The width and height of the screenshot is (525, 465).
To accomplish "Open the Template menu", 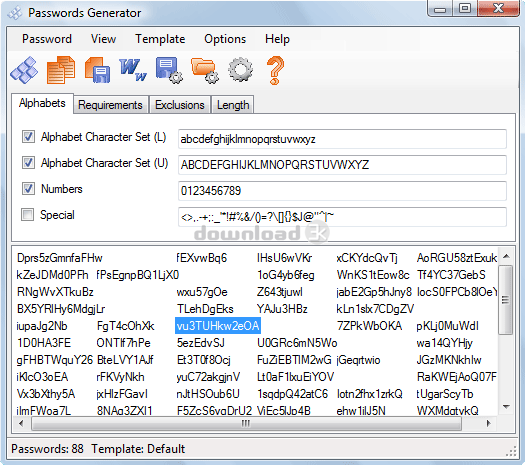I will tap(160, 39).
